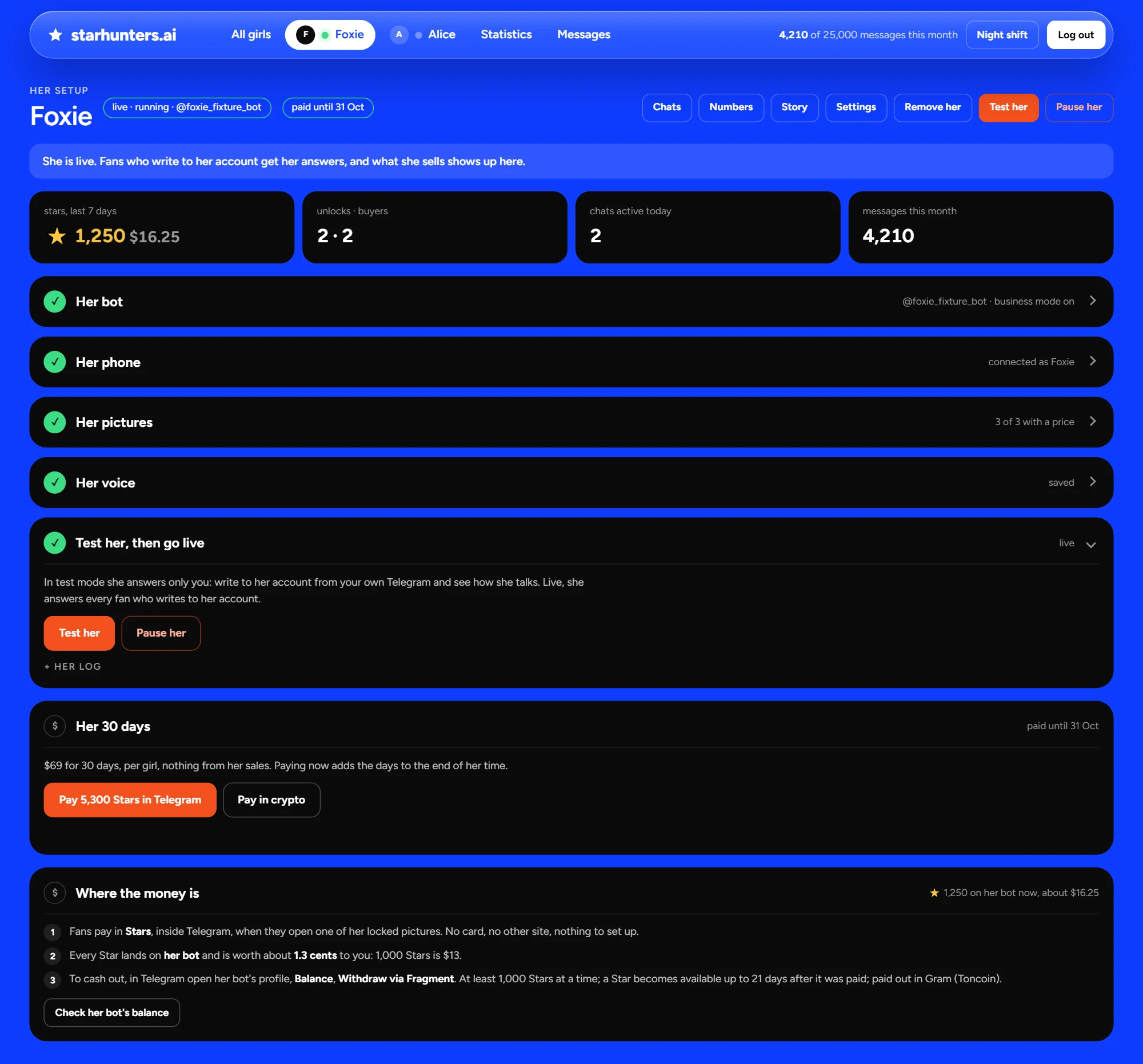Click the chats active today card
The width and height of the screenshot is (1143, 1064).
pos(707,227)
